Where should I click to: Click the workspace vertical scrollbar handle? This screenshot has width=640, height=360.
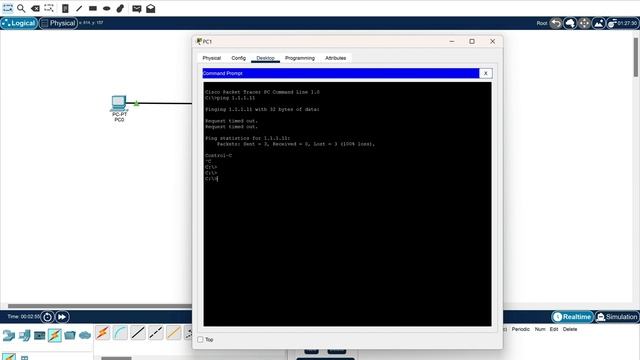(636, 57)
